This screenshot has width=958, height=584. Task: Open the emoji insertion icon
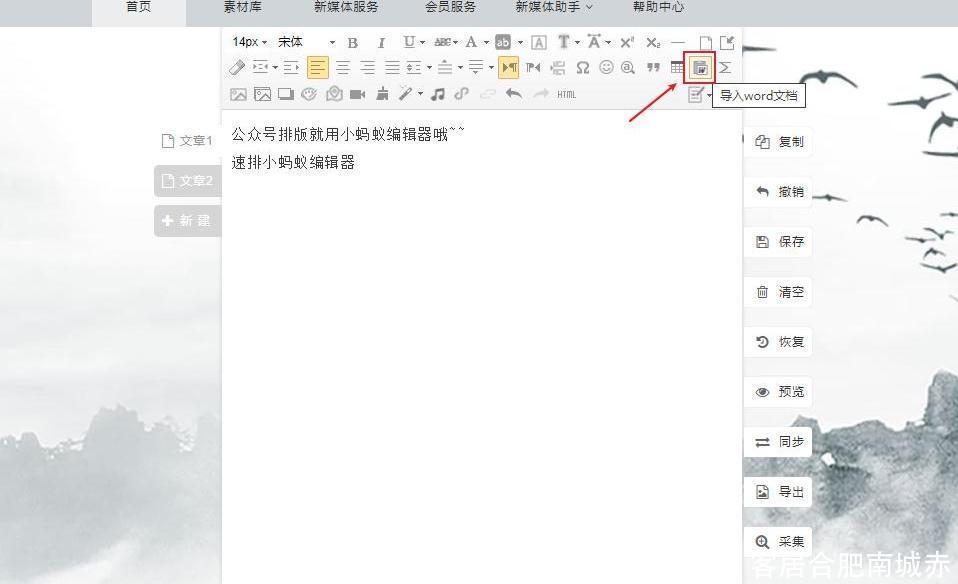tap(606, 67)
